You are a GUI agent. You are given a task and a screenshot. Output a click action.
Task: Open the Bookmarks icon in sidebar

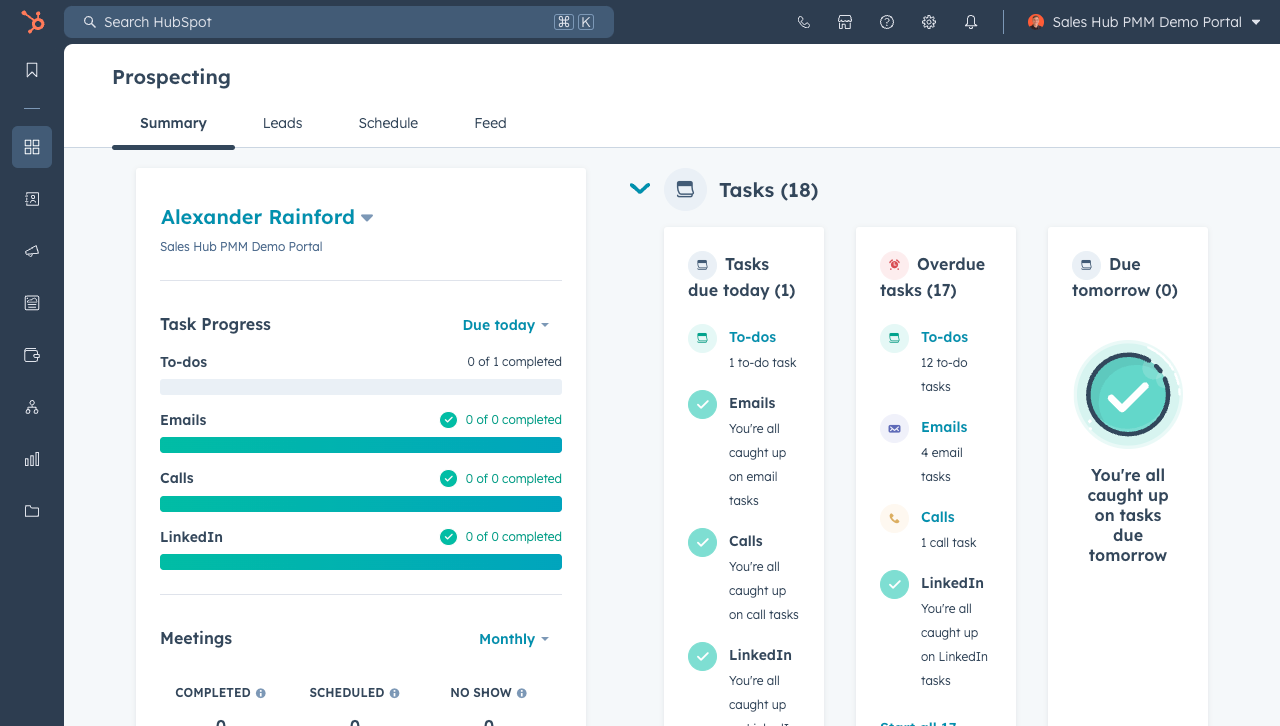pos(32,70)
